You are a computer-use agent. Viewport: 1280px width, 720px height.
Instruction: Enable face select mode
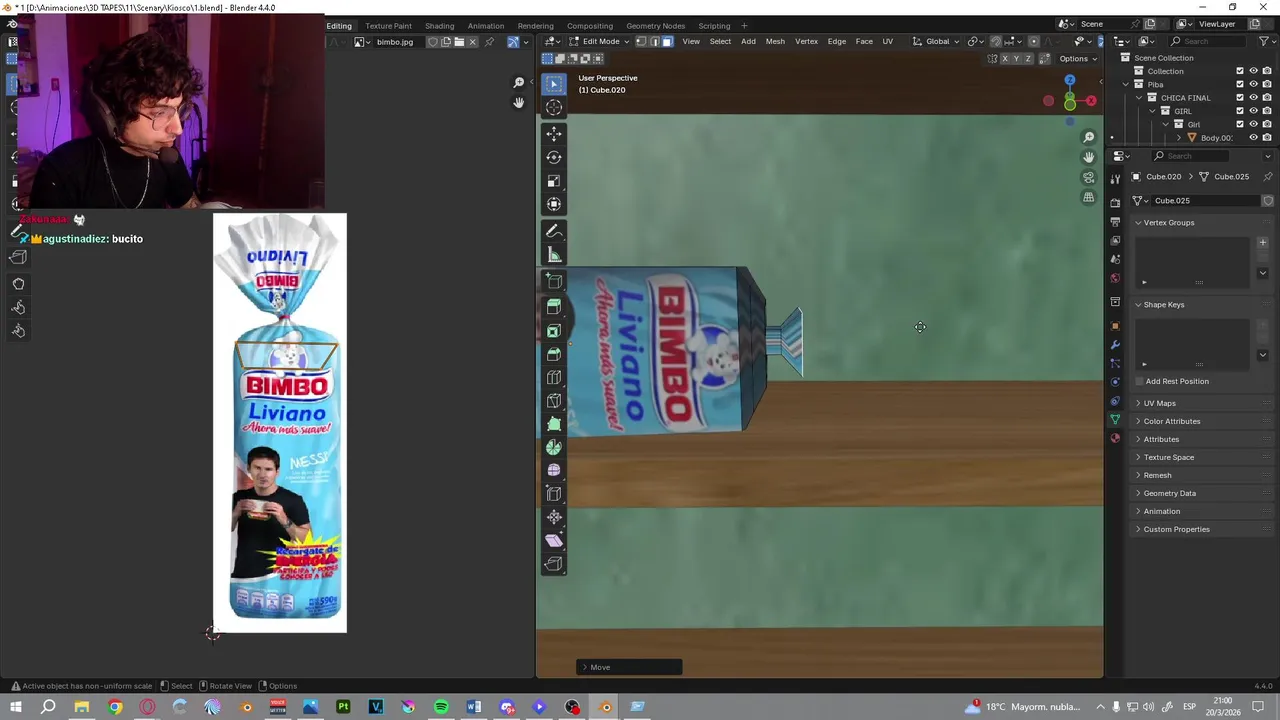pos(667,41)
